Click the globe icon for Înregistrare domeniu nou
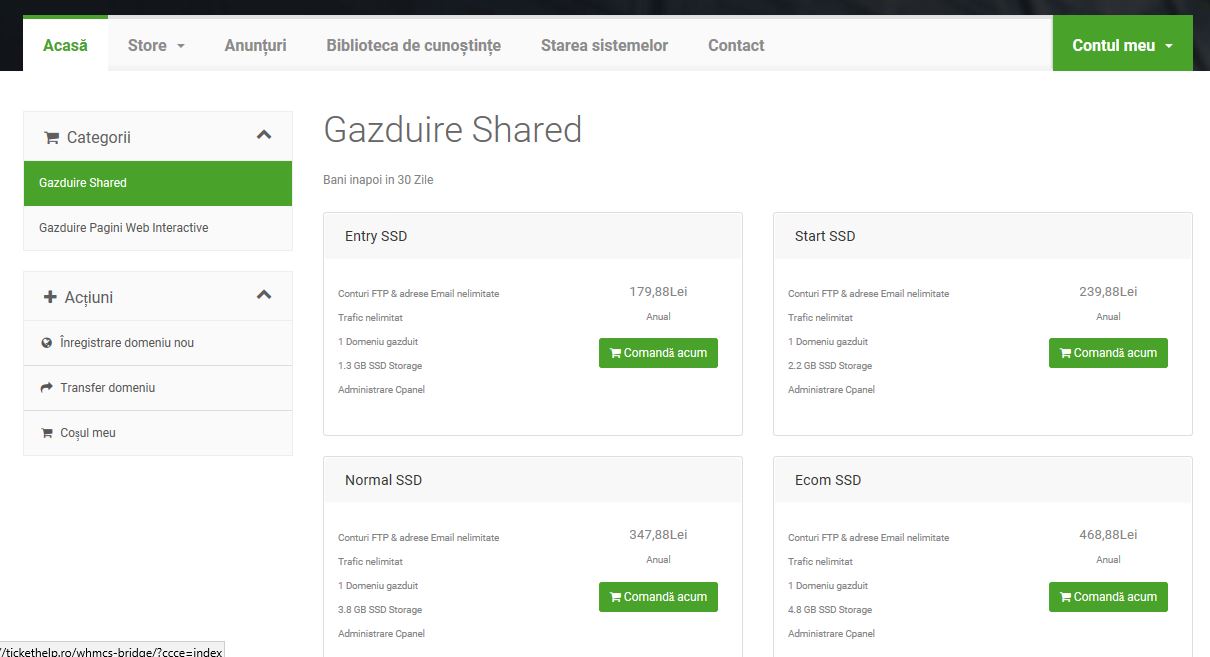The width and height of the screenshot is (1210, 657). [x=46, y=343]
